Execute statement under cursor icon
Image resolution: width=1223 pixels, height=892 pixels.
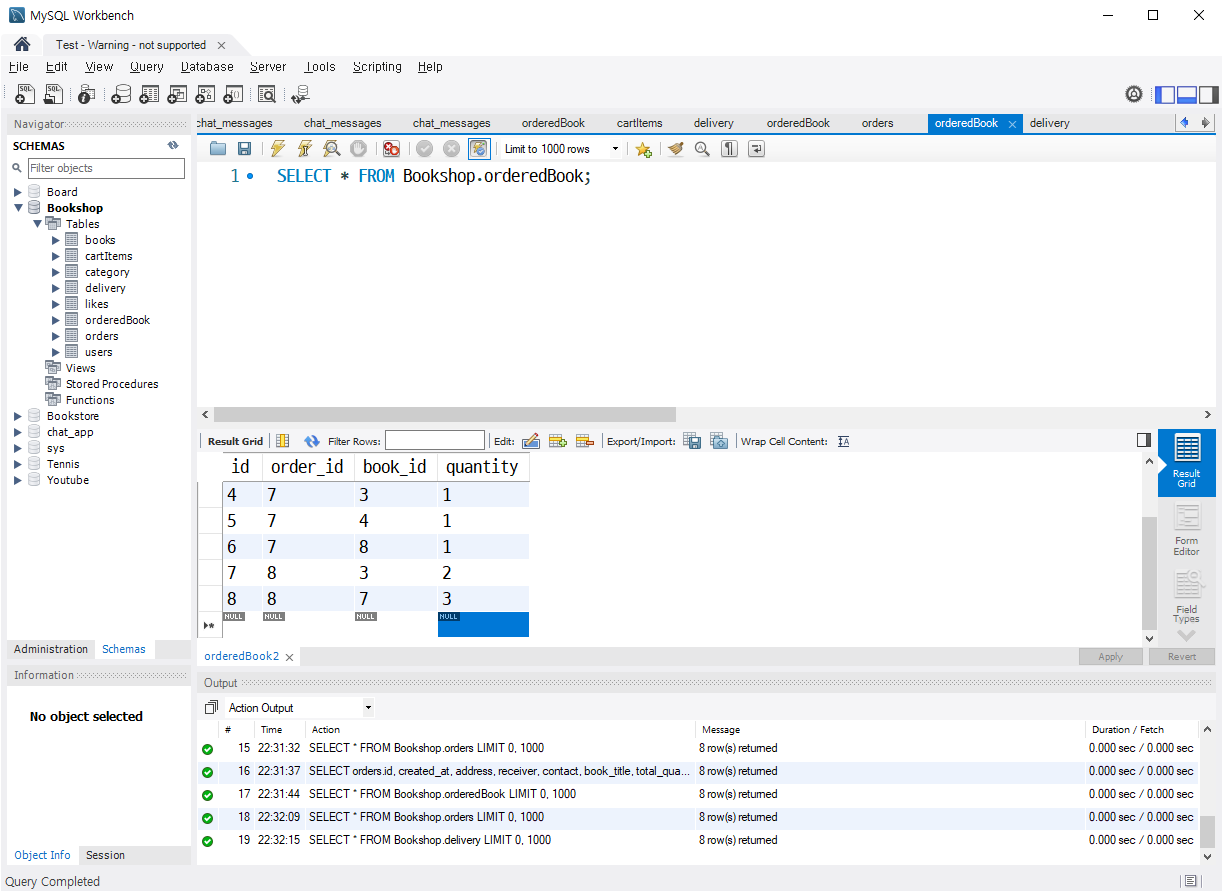pos(305,149)
